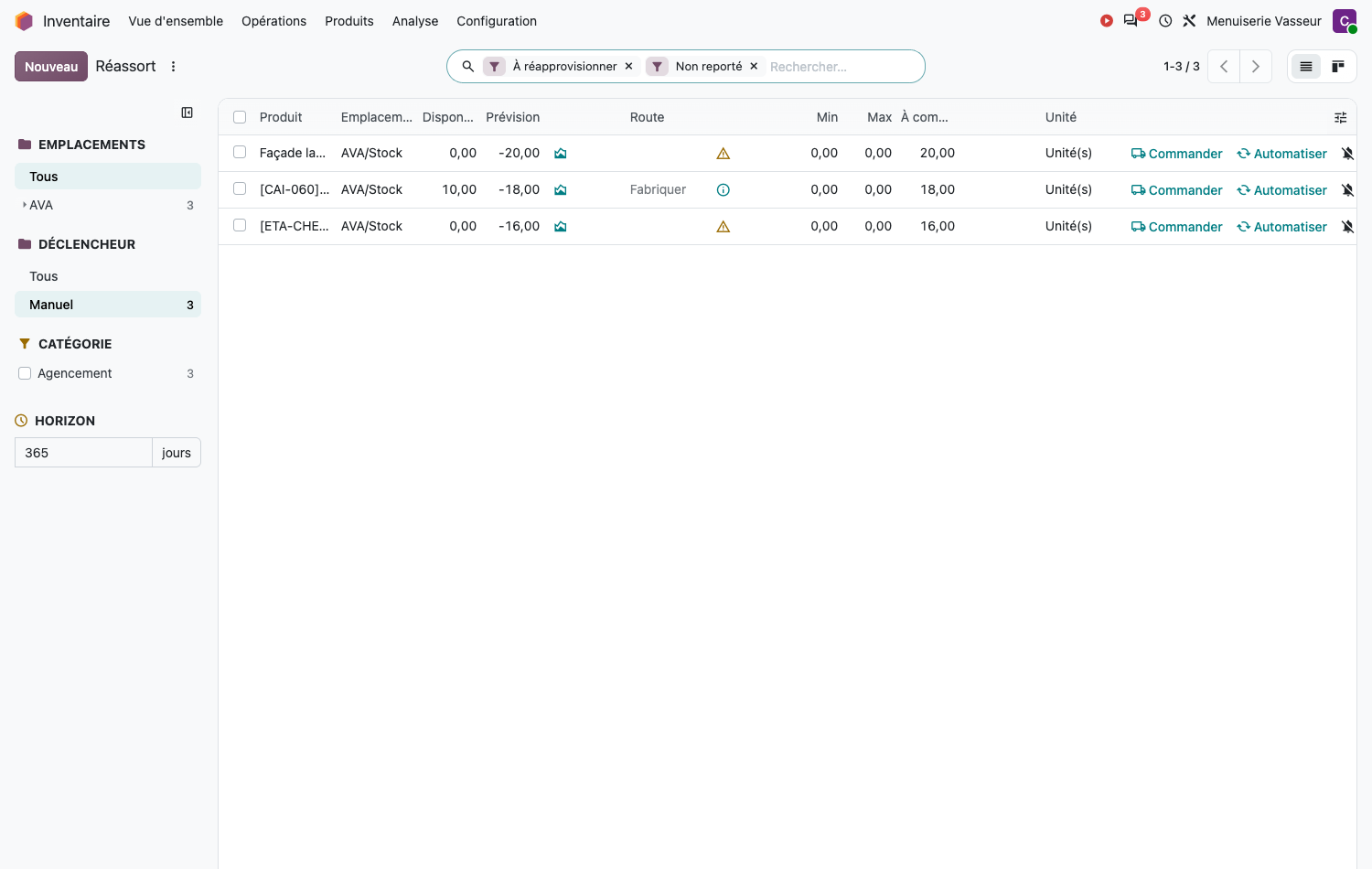Click the Inventaire app logo icon

[x=25, y=21]
